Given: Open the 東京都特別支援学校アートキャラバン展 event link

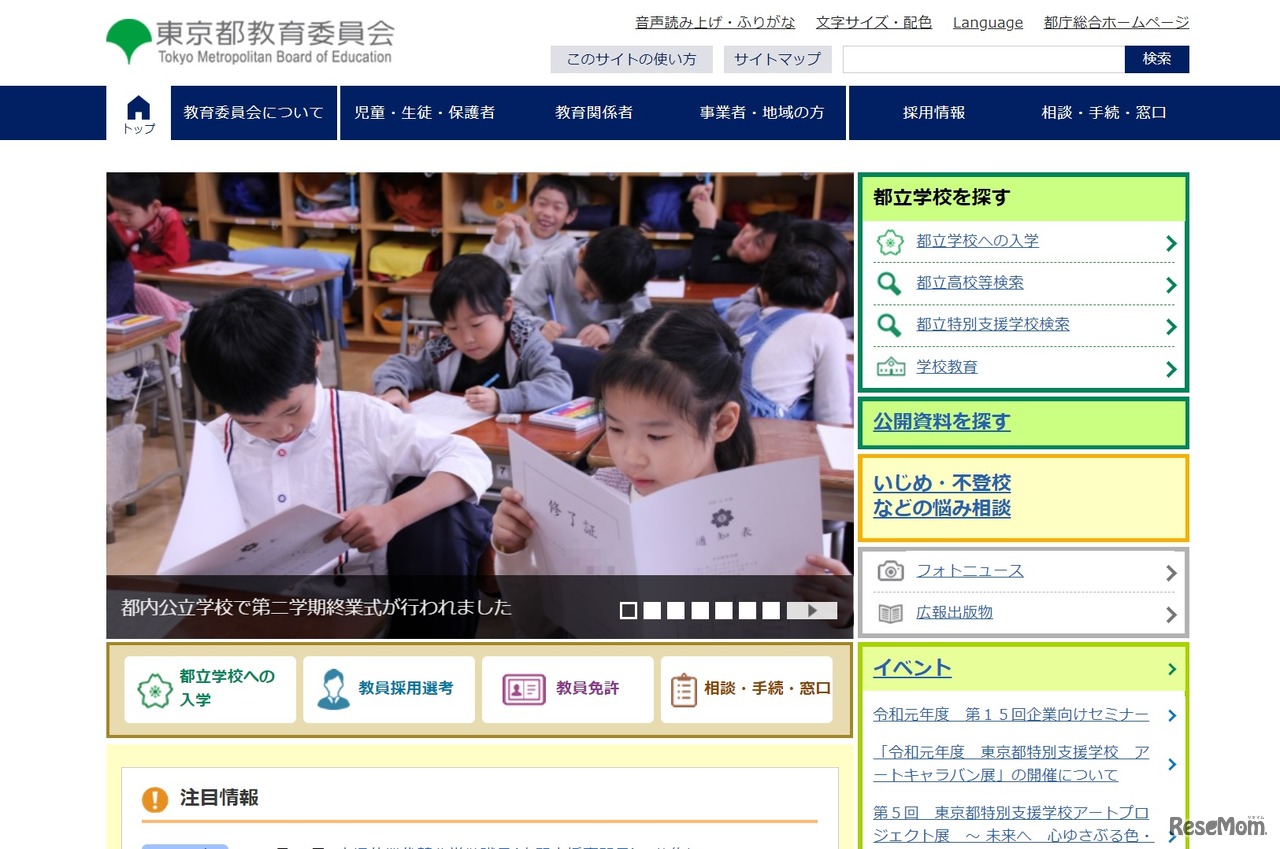Looking at the screenshot, I should coord(1011,764).
